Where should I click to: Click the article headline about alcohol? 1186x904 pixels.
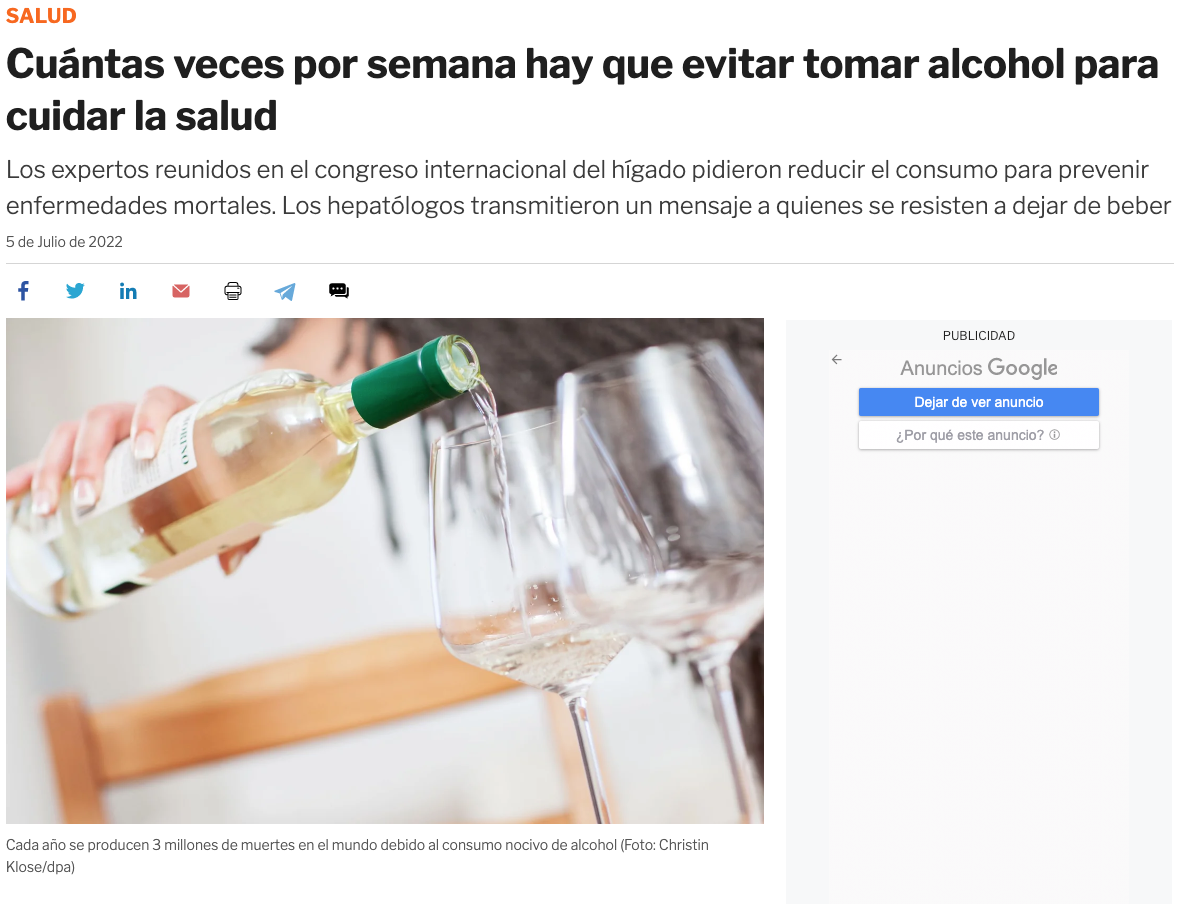[582, 89]
